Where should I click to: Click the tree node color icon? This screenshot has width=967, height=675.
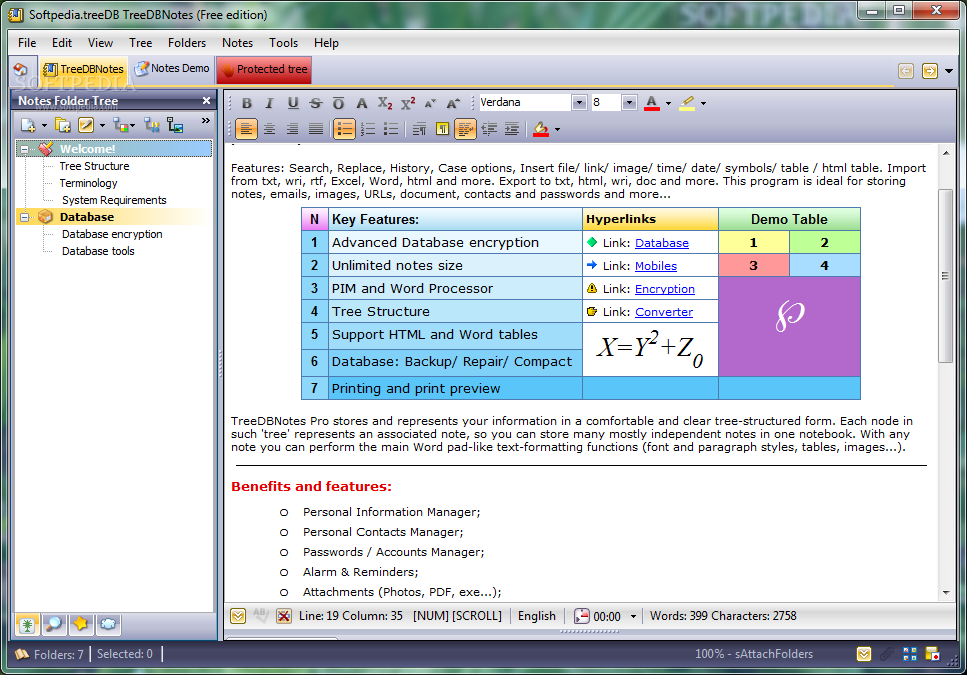pyautogui.click(x=121, y=126)
